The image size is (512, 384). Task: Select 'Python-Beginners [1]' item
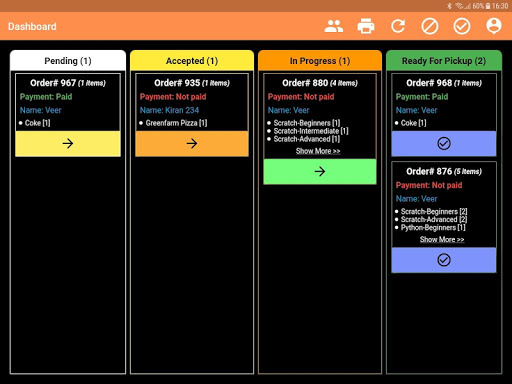(x=433, y=228)
